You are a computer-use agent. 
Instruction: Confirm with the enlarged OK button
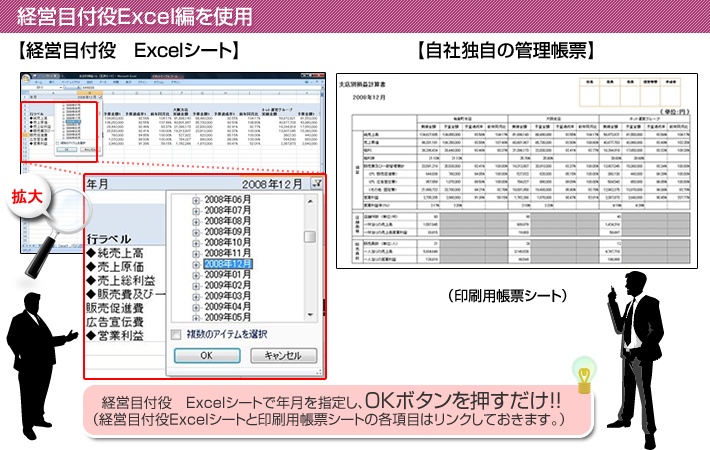(207, 356)
